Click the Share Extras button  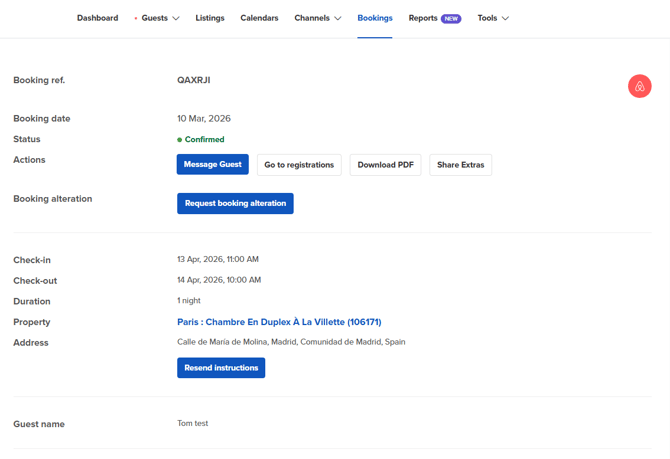click(x=460, y=165)
